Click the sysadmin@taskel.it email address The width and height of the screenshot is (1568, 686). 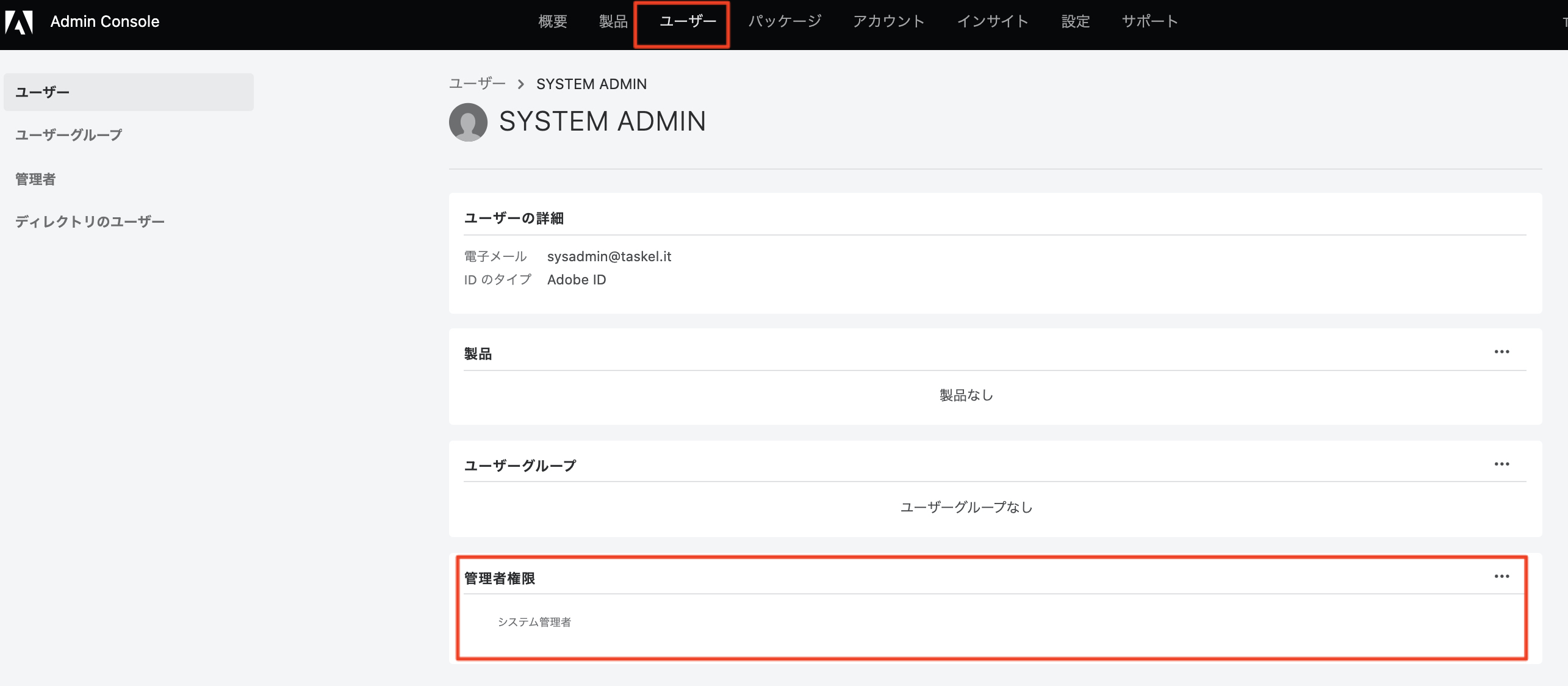coord(609,256)
